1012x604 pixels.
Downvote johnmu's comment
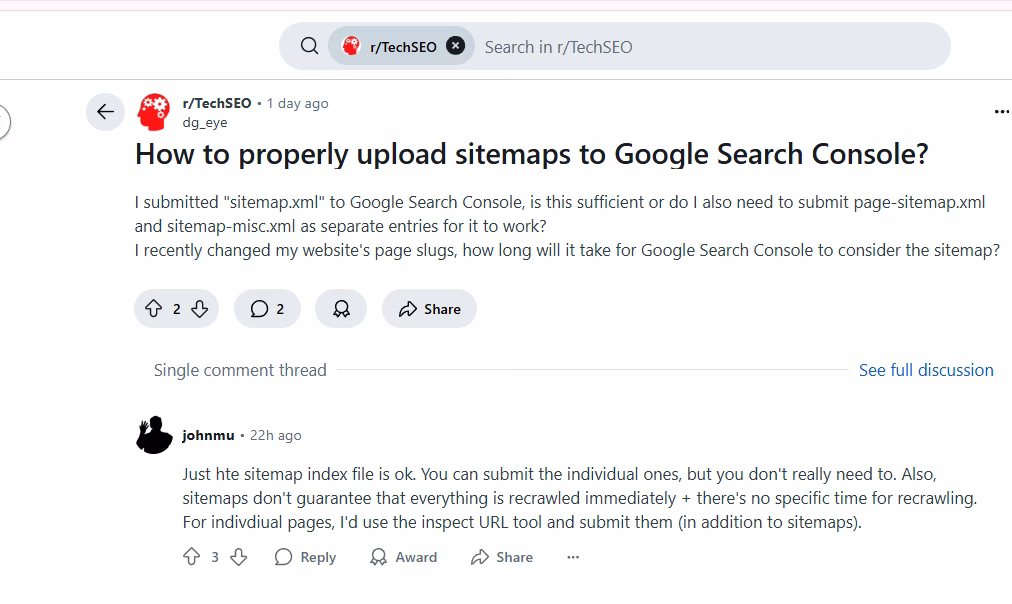(238, 557)
